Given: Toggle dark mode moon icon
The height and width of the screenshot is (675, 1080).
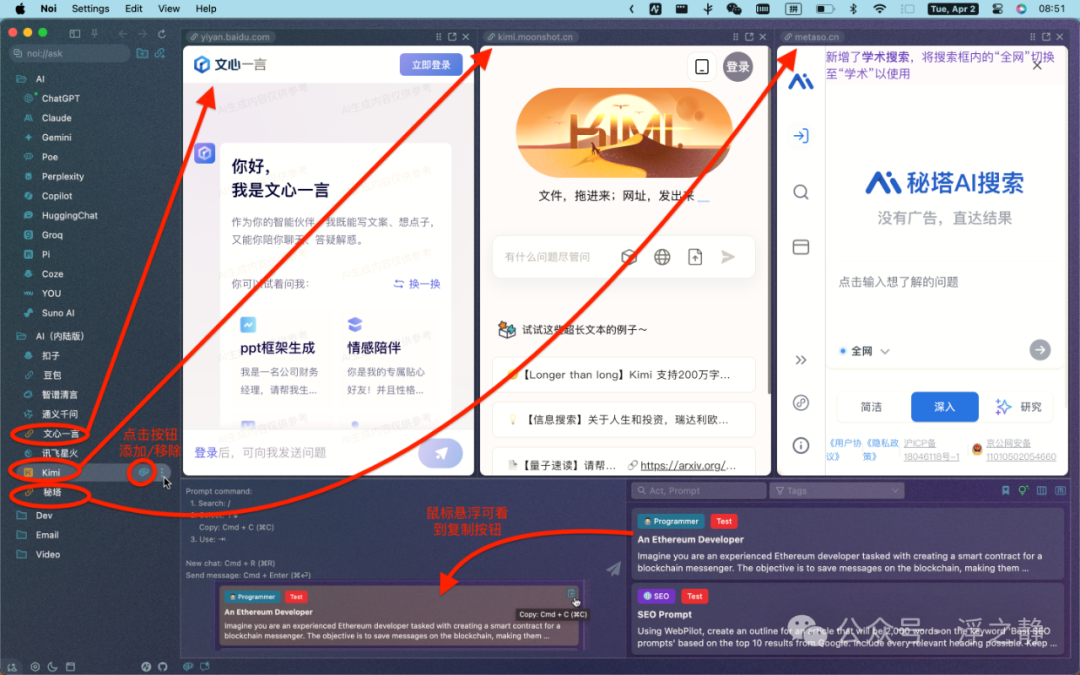Looking at the screenshot, I should coord(52,667).
